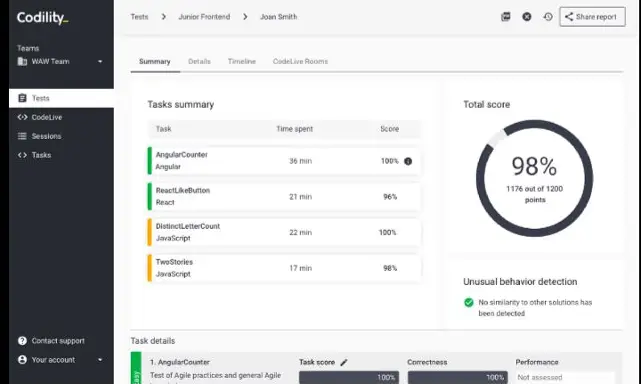The height and width of the screenshot is (385, 641).
Task: Click the WAW Team building icon
Action: [x=22, y=62]
